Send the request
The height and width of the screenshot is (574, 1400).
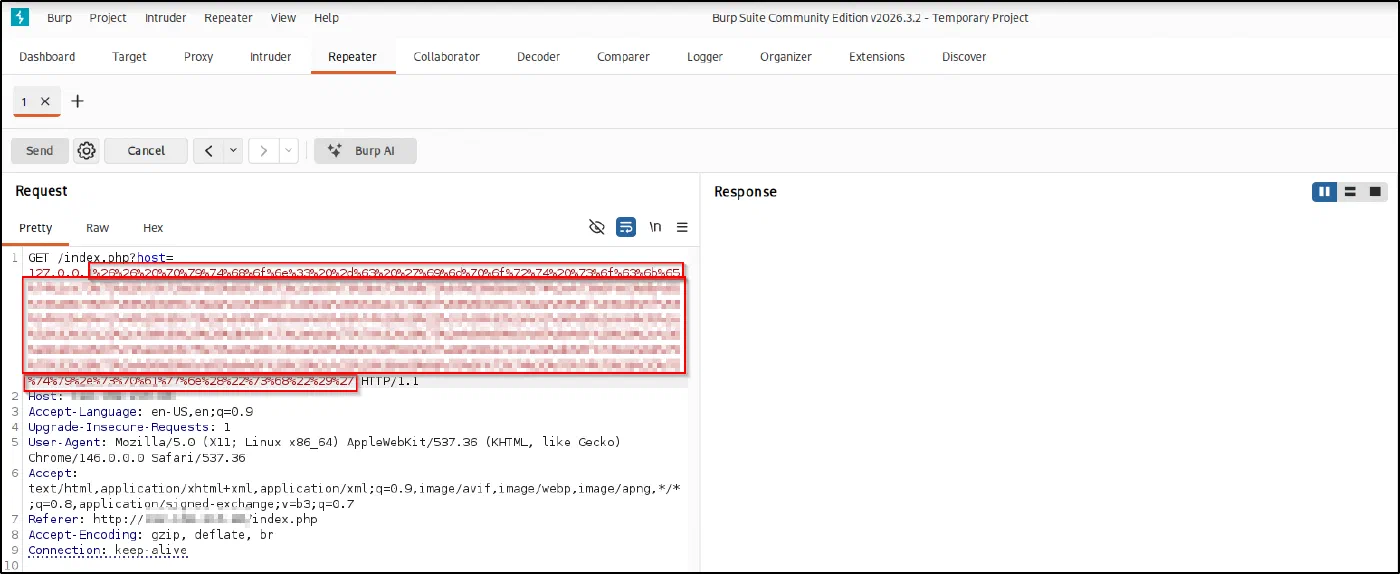[40, 151]
